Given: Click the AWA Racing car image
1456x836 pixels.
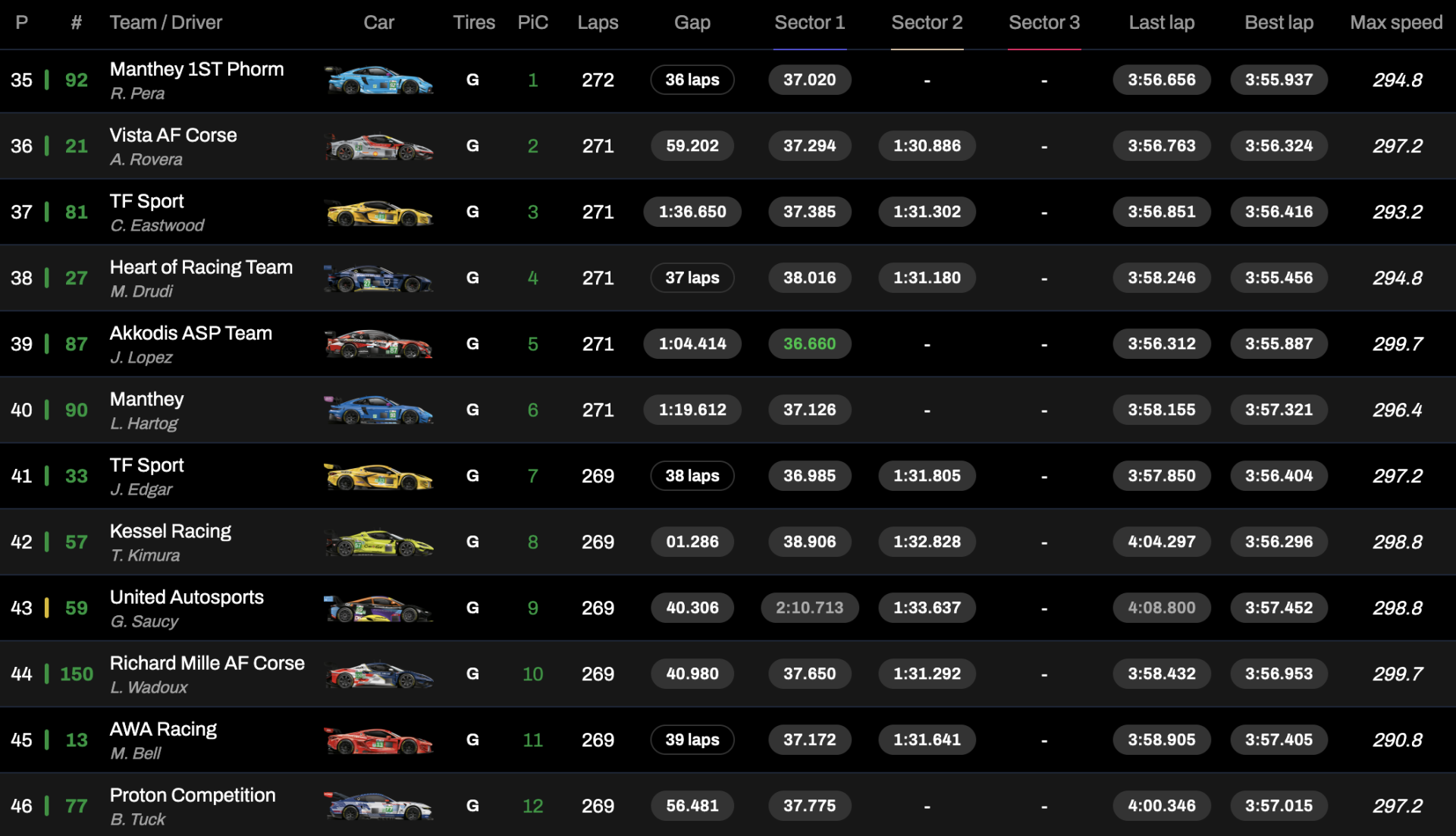Looking at the screenshot, I should point(378,740).
